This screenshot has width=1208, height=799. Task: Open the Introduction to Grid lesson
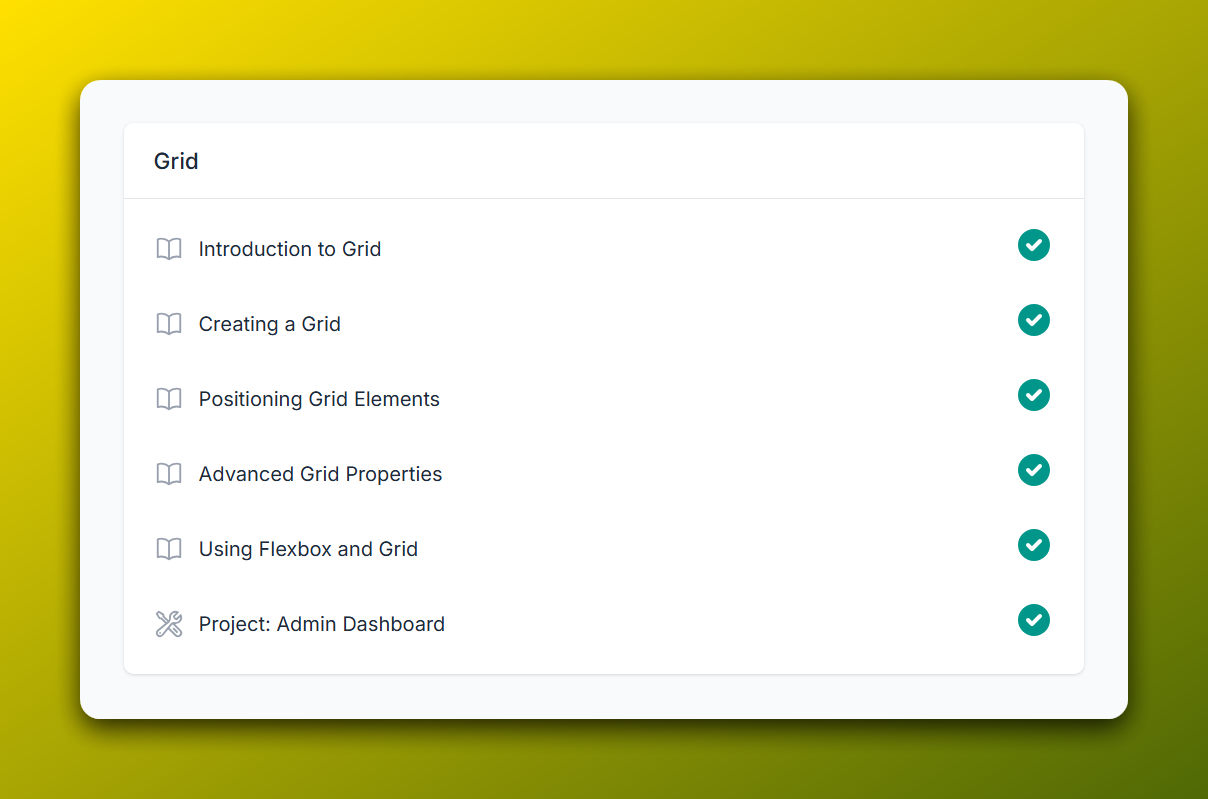[x=290, y=248]
